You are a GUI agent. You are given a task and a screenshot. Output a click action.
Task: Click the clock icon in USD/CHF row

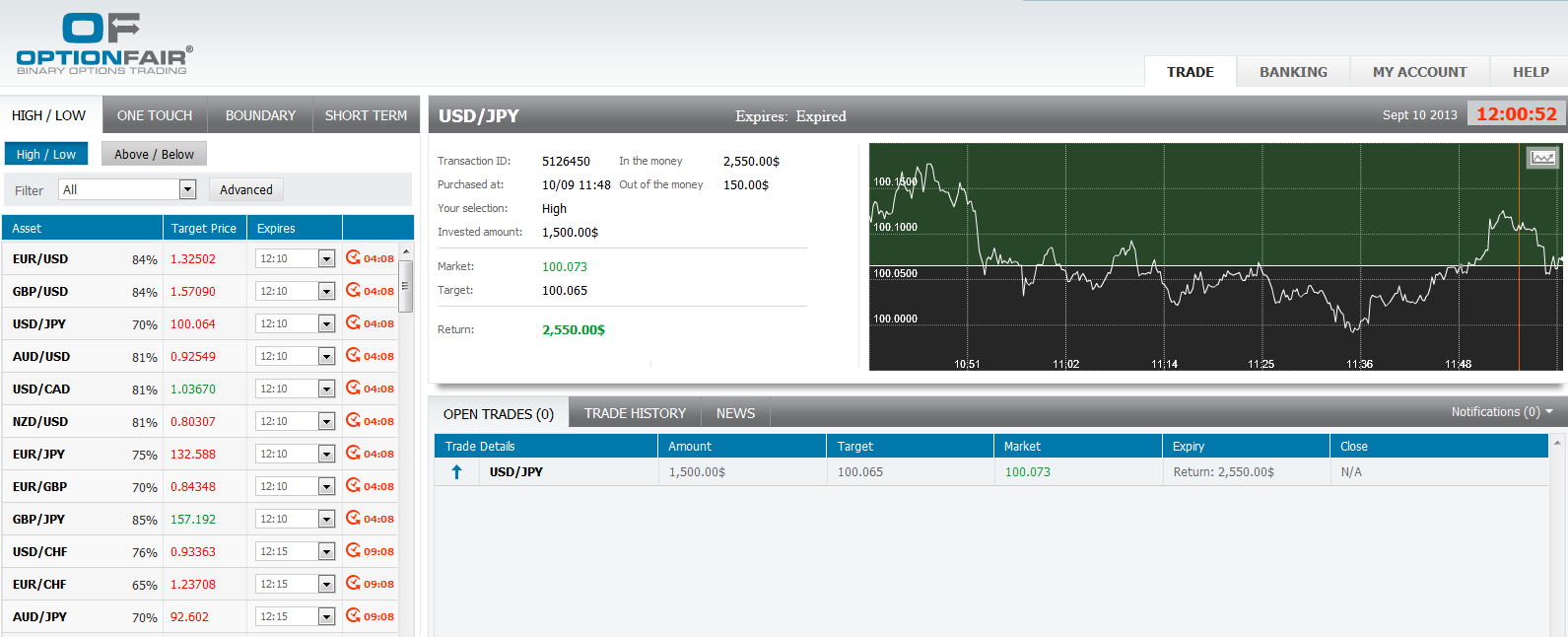(x=353, y=551)
